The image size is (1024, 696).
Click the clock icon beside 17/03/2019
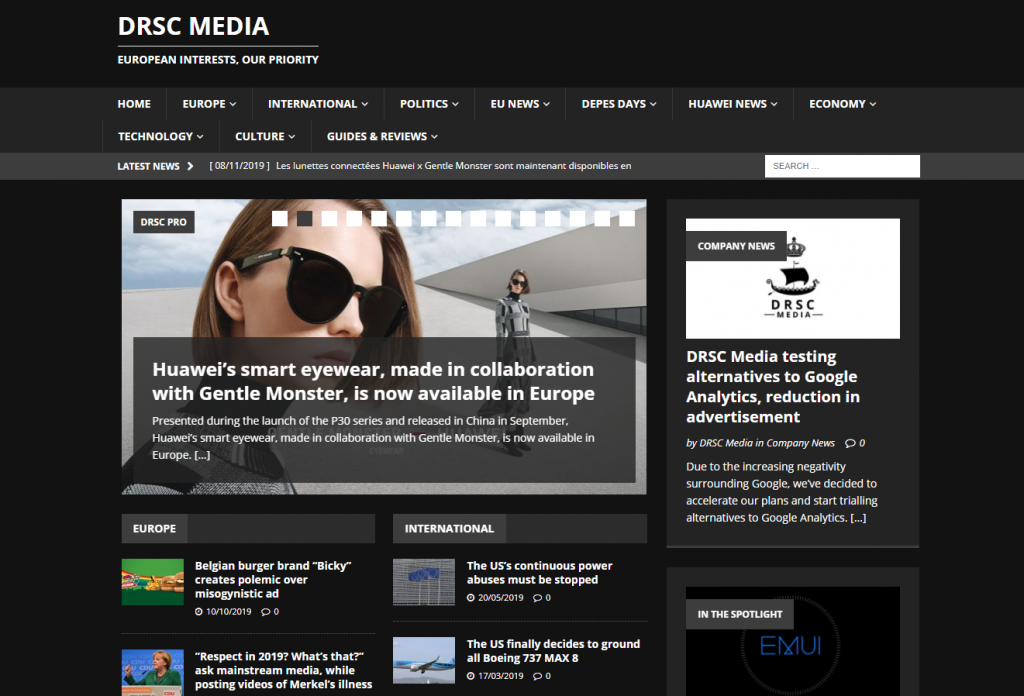[x=471, y=676]
